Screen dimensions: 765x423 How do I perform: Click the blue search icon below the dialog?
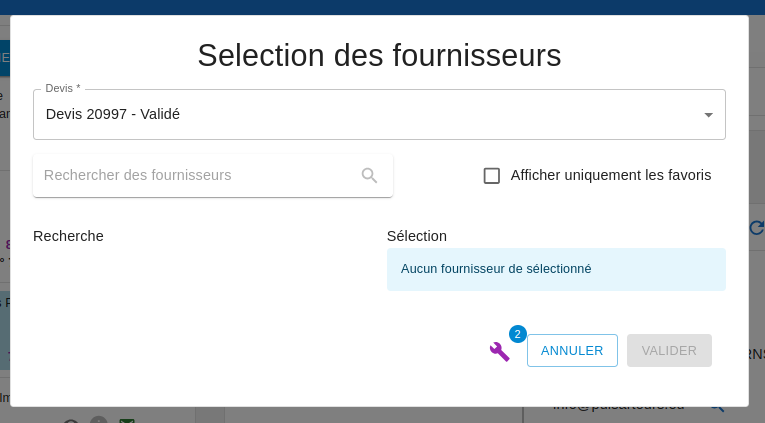(x=717, y=408)
